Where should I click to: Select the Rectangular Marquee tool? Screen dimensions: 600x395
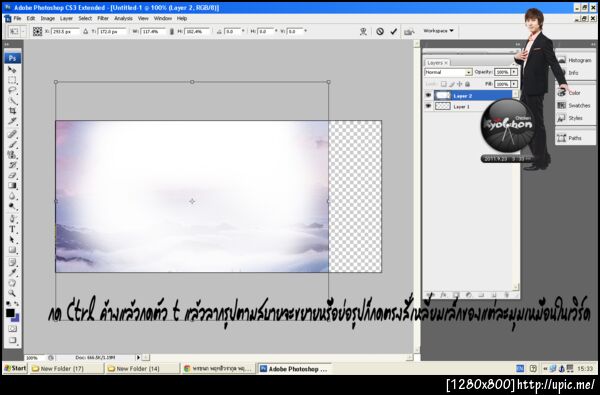12,80
